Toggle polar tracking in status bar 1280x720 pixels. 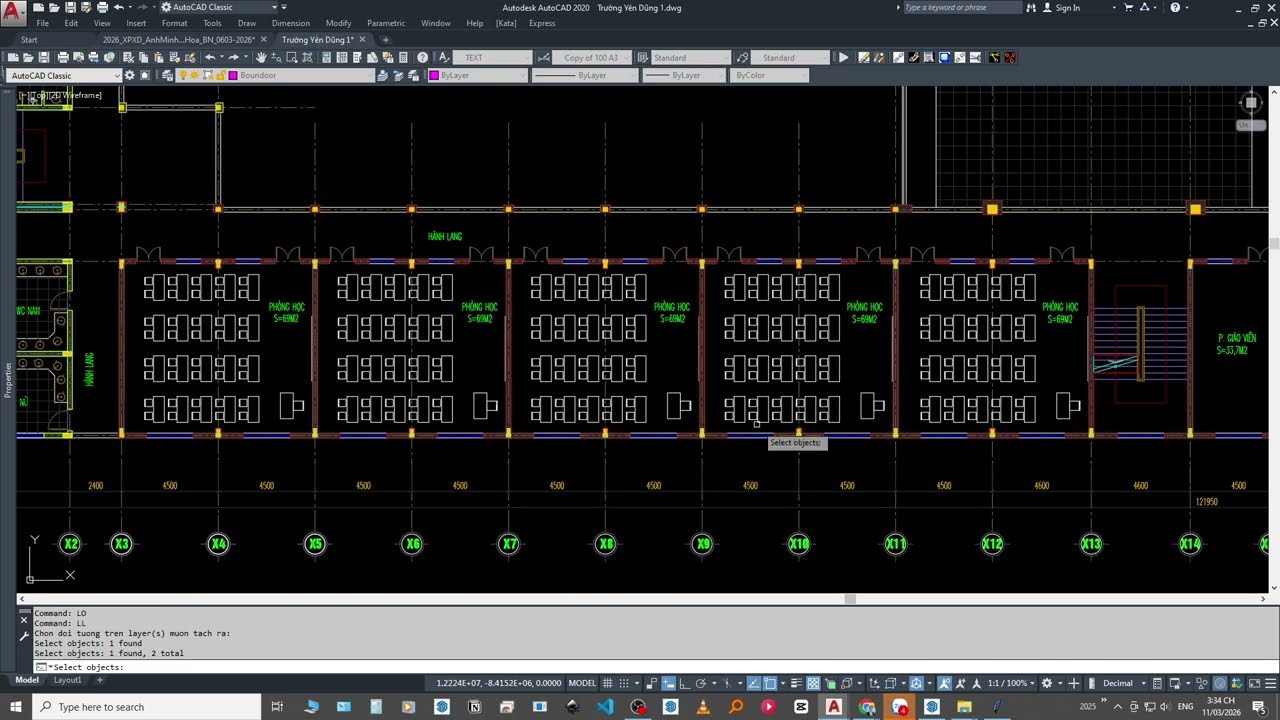(700, 683)
